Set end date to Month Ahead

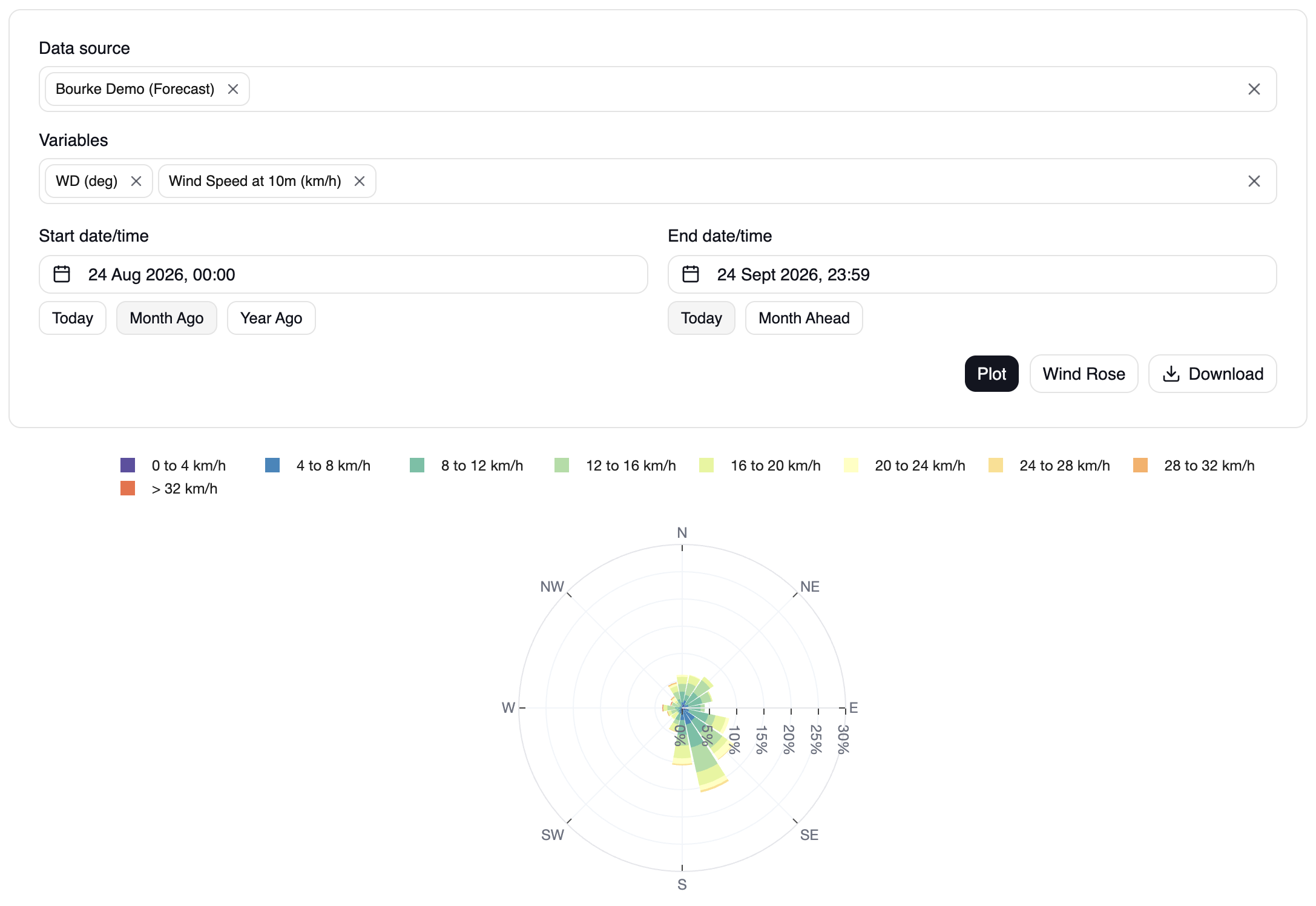[x=804, y=318]
